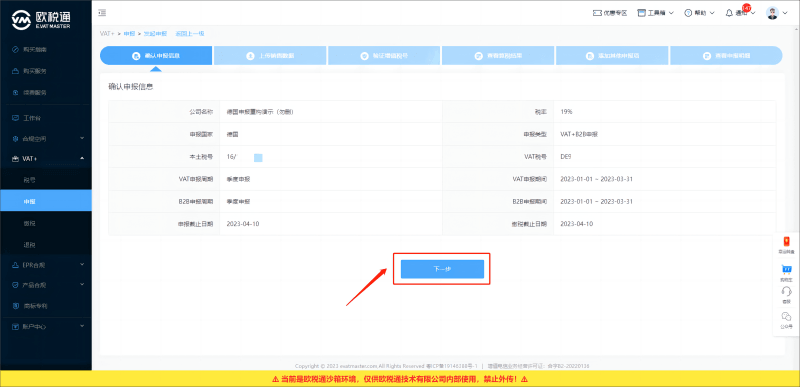Click the WeChat official account icon
800x387 pixels.
coord(786,317)
